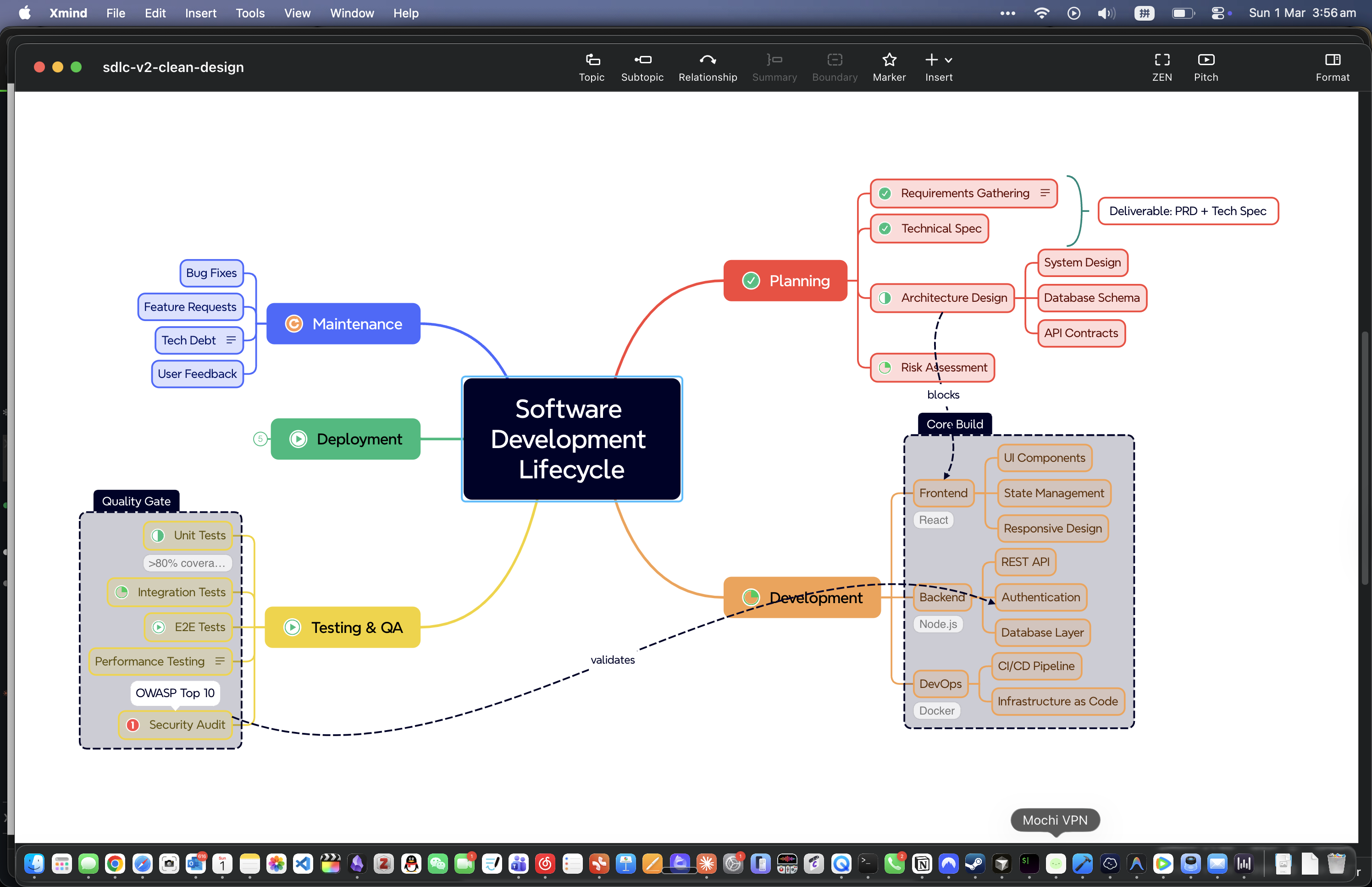Open Wi-Fi status in the menu bar
Viewport: 1372px width, 887px height.
click(1041, 13)
